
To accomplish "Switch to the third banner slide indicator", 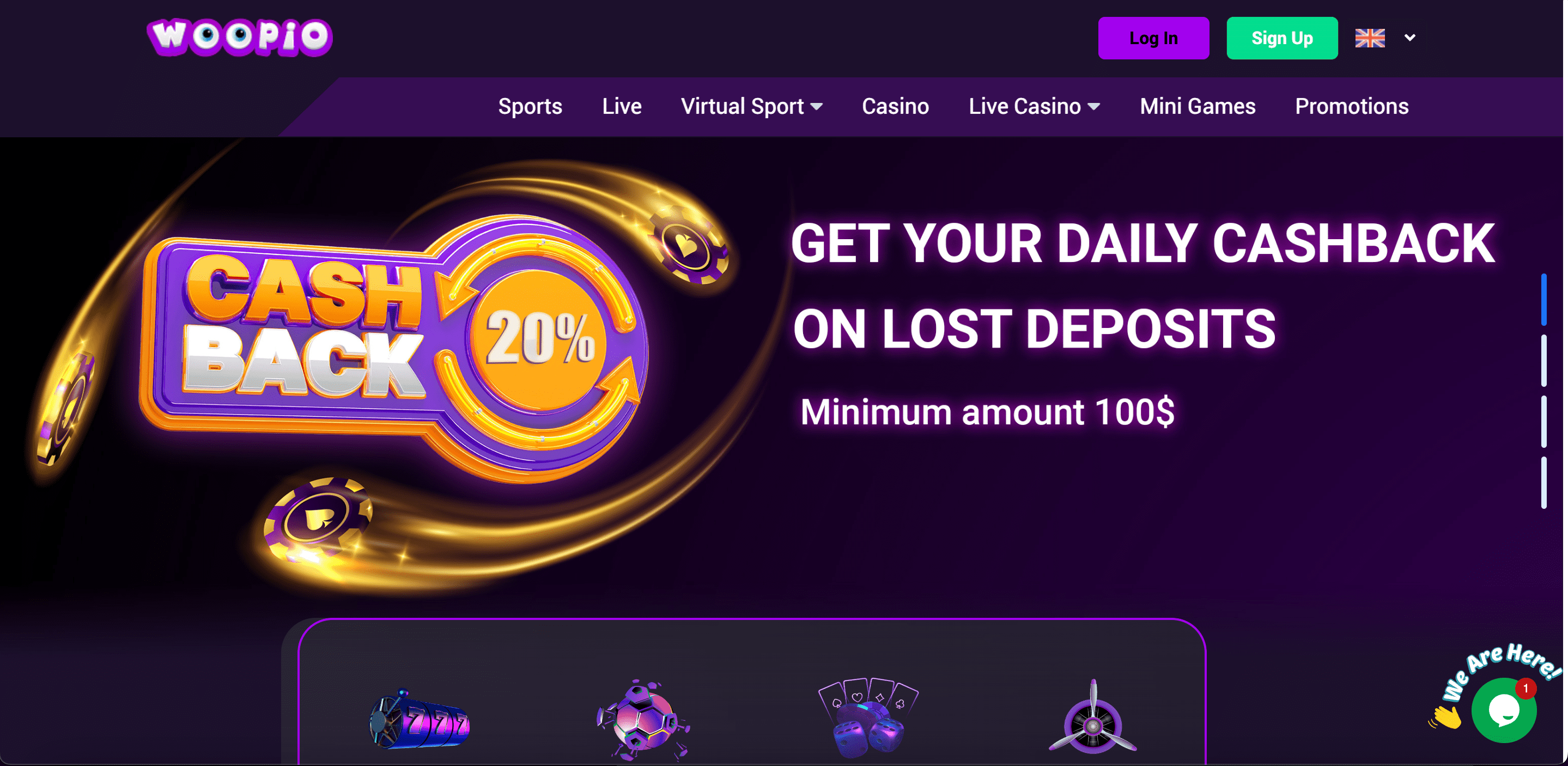I will pos(1543,421).
